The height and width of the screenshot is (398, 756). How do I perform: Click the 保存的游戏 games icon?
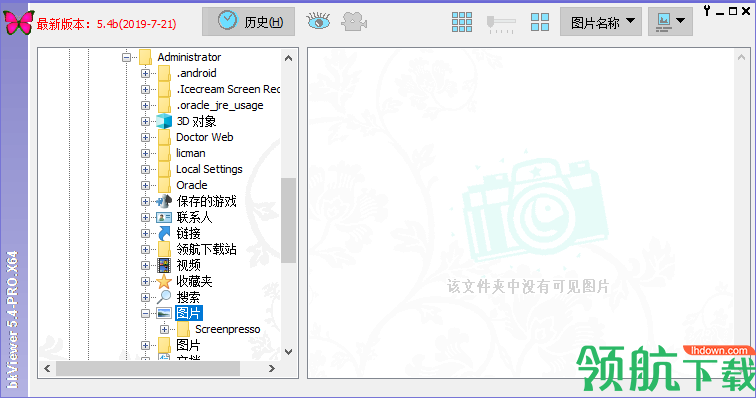(164, 201)
